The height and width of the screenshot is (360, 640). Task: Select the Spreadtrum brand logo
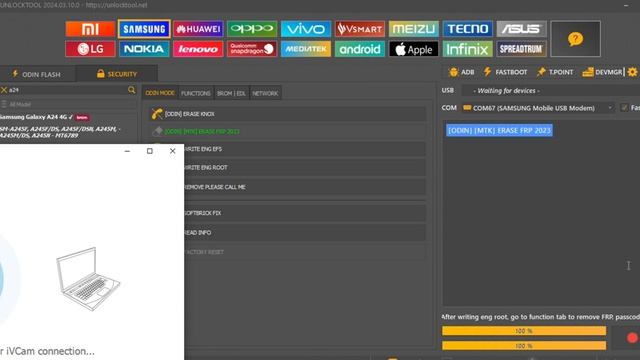click(521, 49)
